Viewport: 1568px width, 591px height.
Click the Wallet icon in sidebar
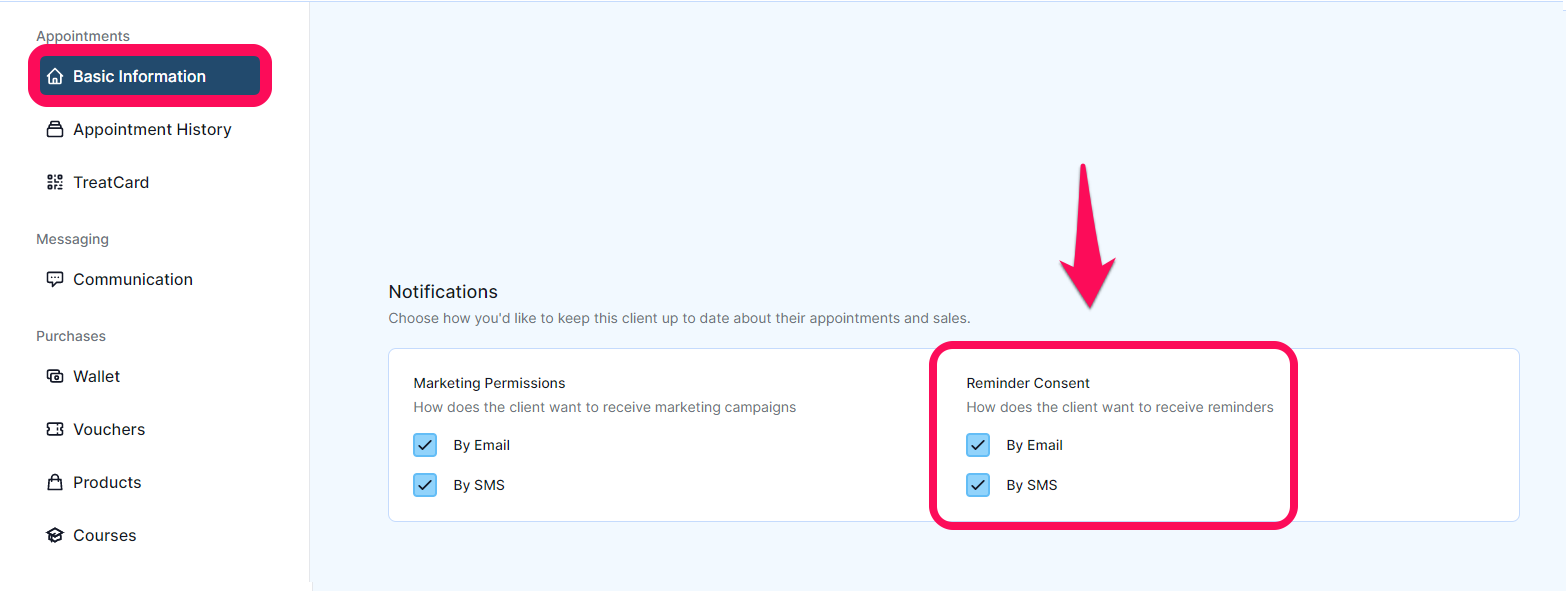pyautogui.click(x=55, y=377)
